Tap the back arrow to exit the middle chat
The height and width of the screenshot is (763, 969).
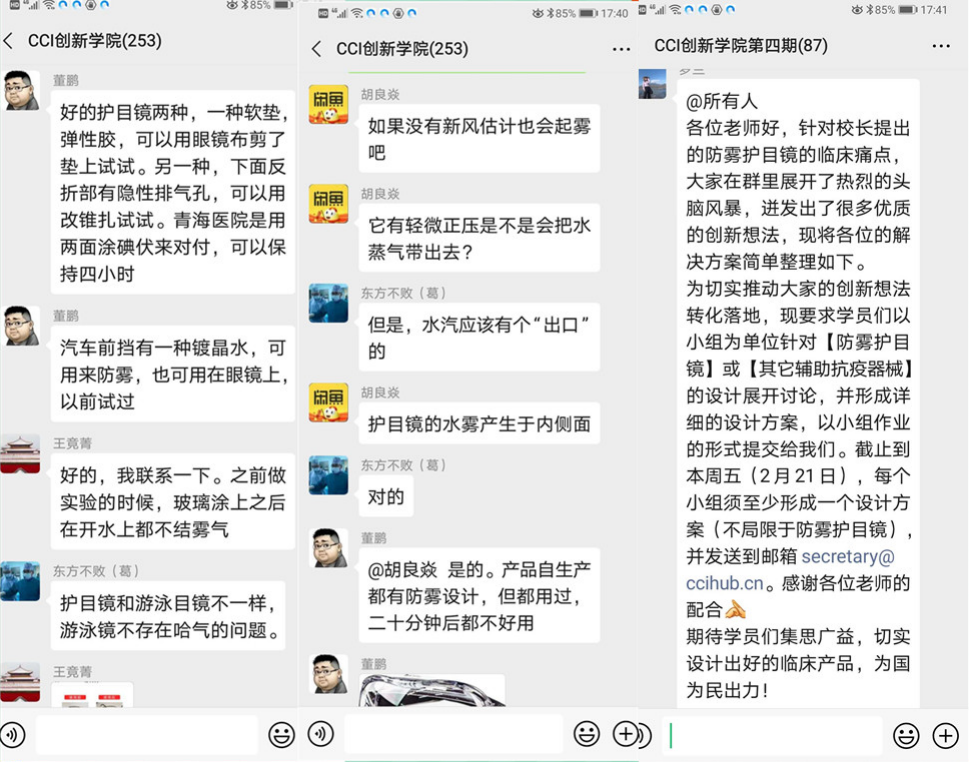point(316,48)
